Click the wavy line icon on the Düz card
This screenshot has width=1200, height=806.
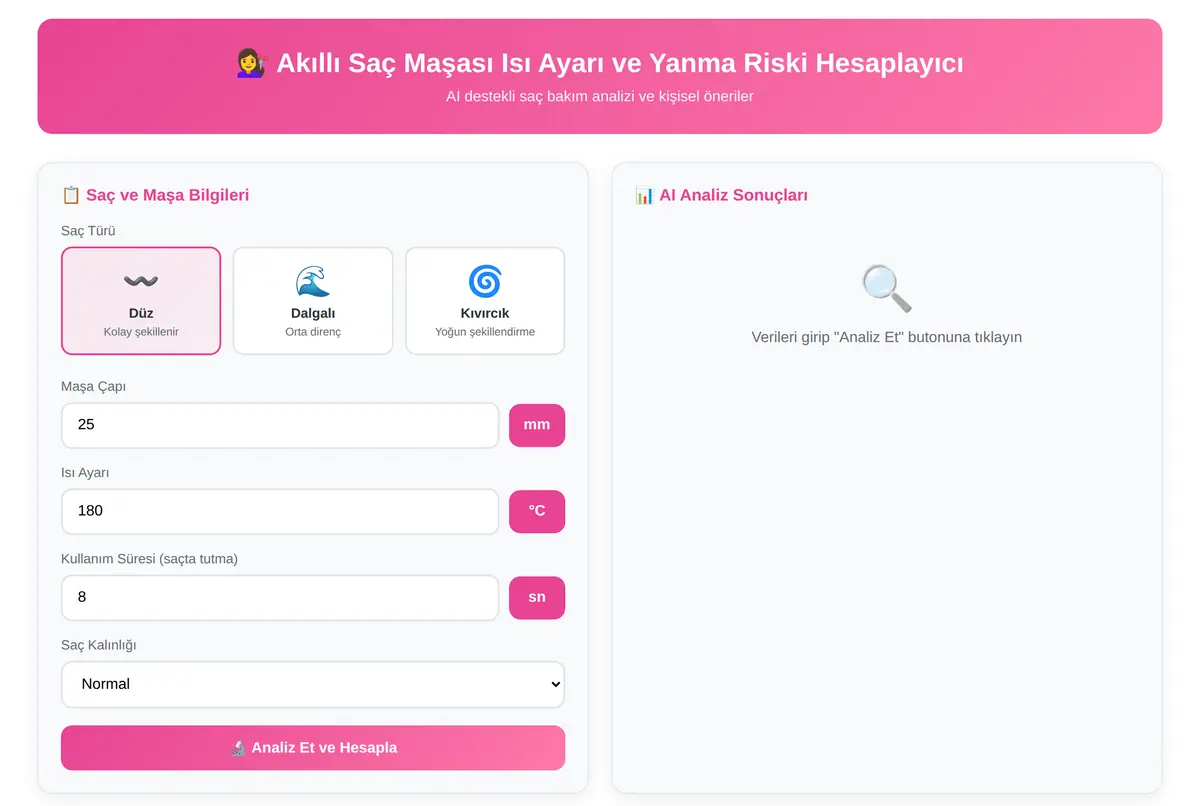coord(141,282)
